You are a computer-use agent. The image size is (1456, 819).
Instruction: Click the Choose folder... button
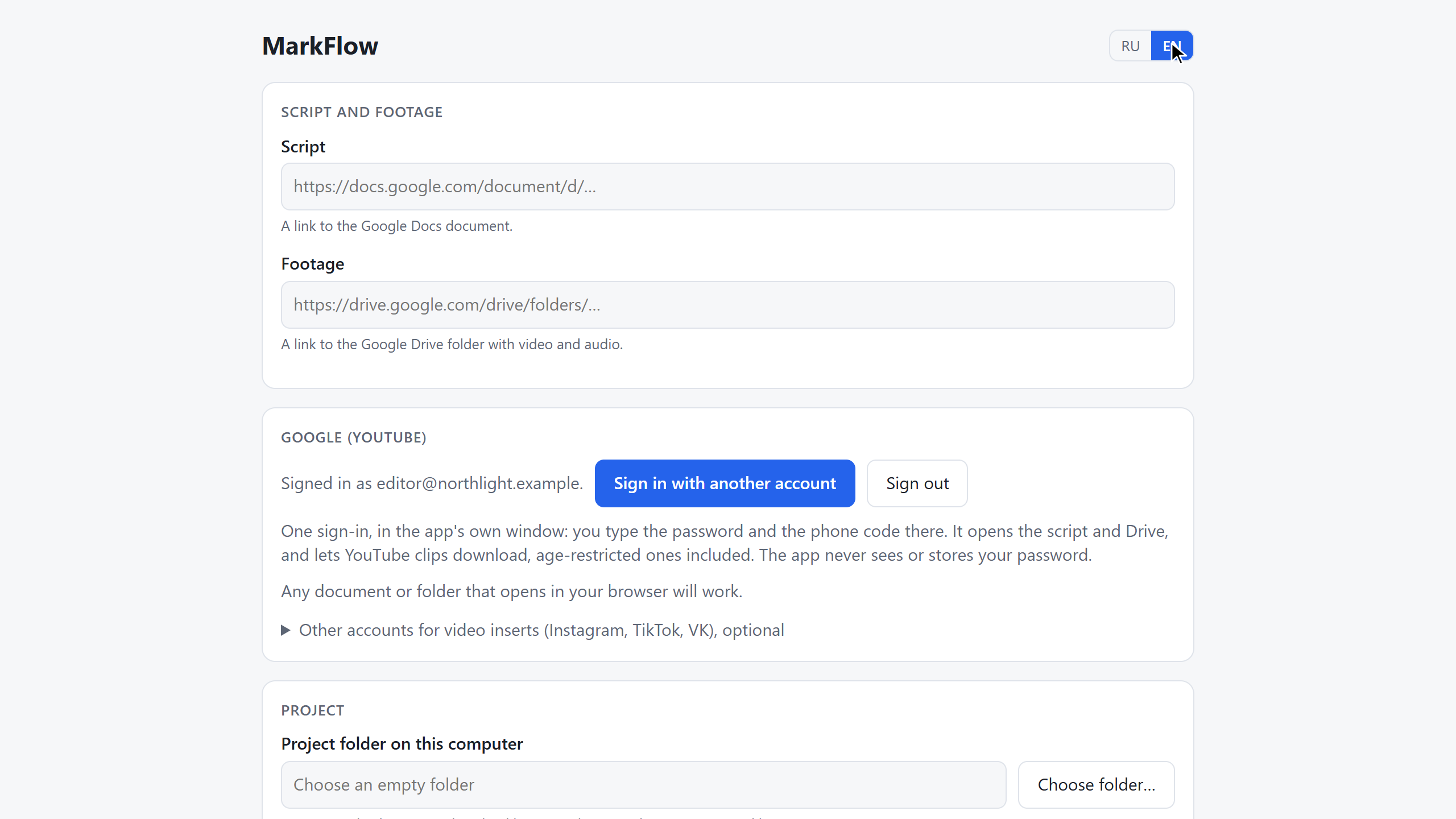[x=1096, y=785]
